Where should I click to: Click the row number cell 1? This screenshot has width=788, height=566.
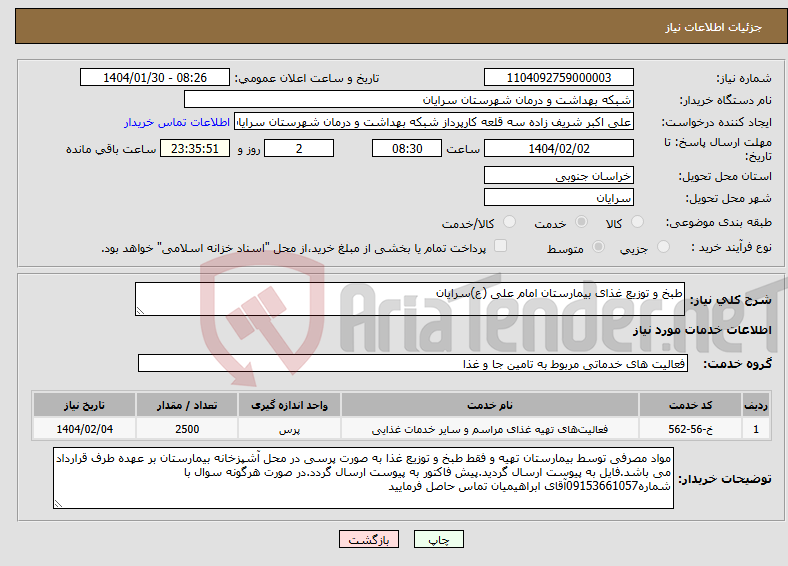756,429
